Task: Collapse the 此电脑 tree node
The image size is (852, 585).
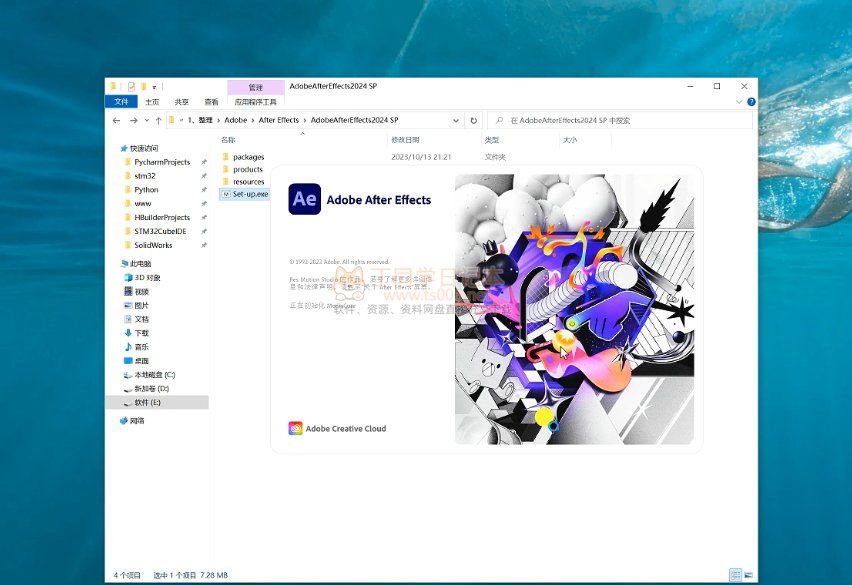Action: pos(113,263)
